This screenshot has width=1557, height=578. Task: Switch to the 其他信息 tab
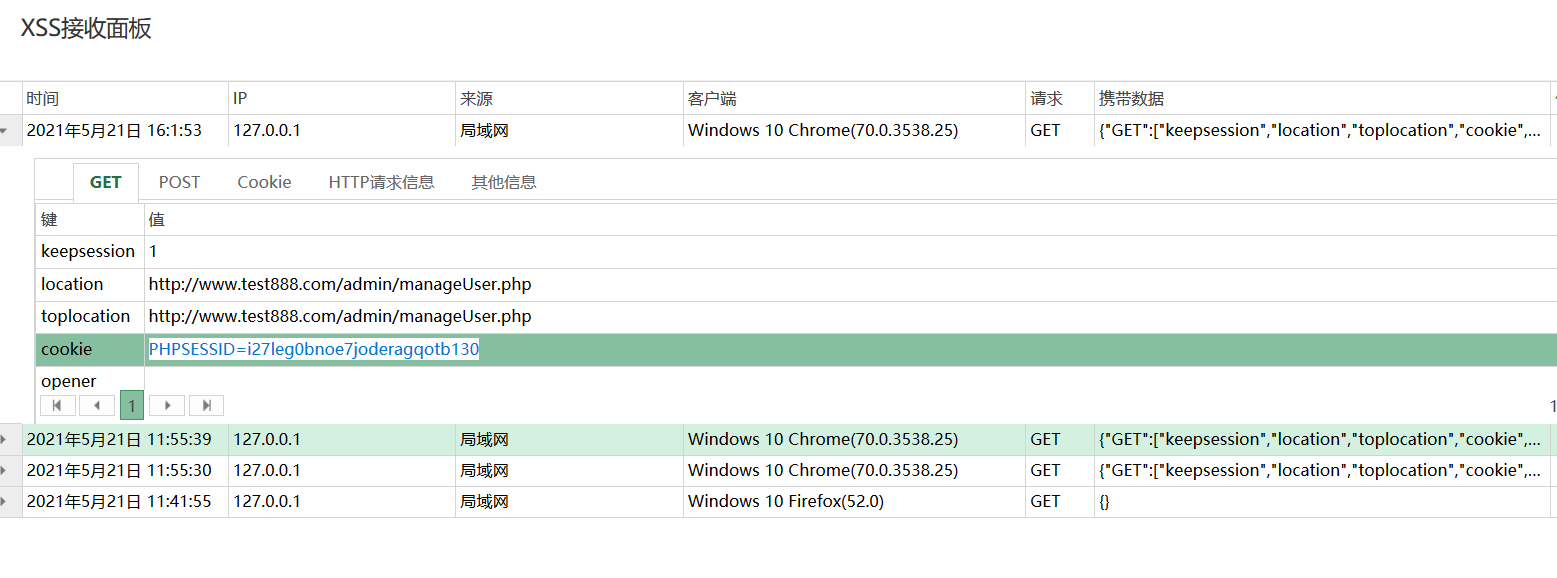click(504, 182)
